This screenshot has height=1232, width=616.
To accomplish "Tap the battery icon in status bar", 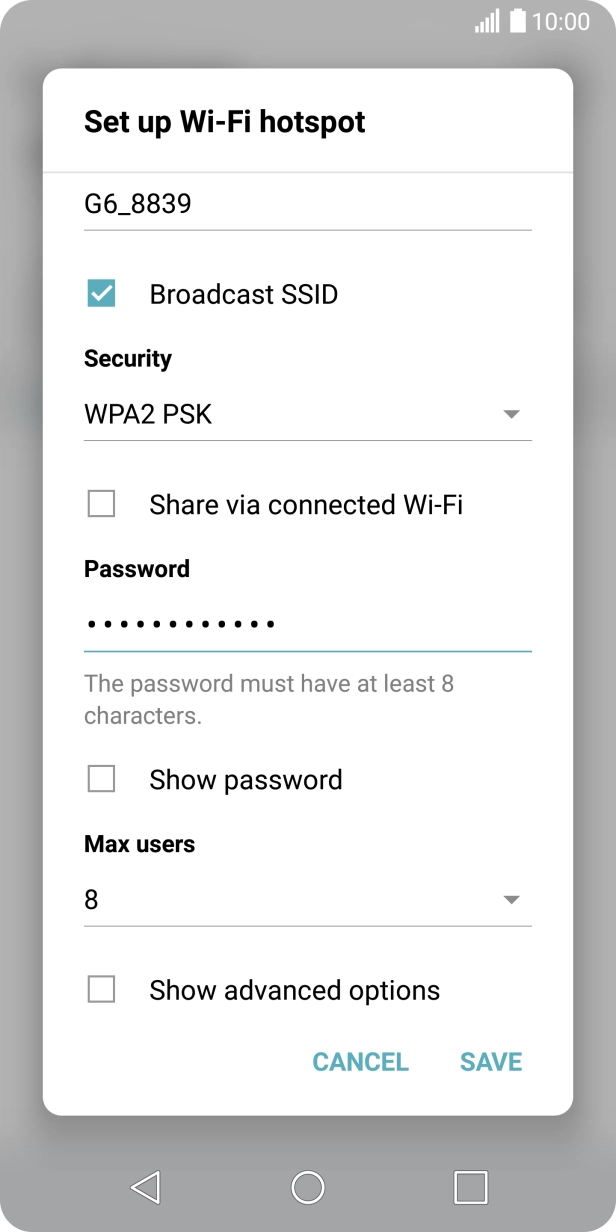I will coord(517,21).
